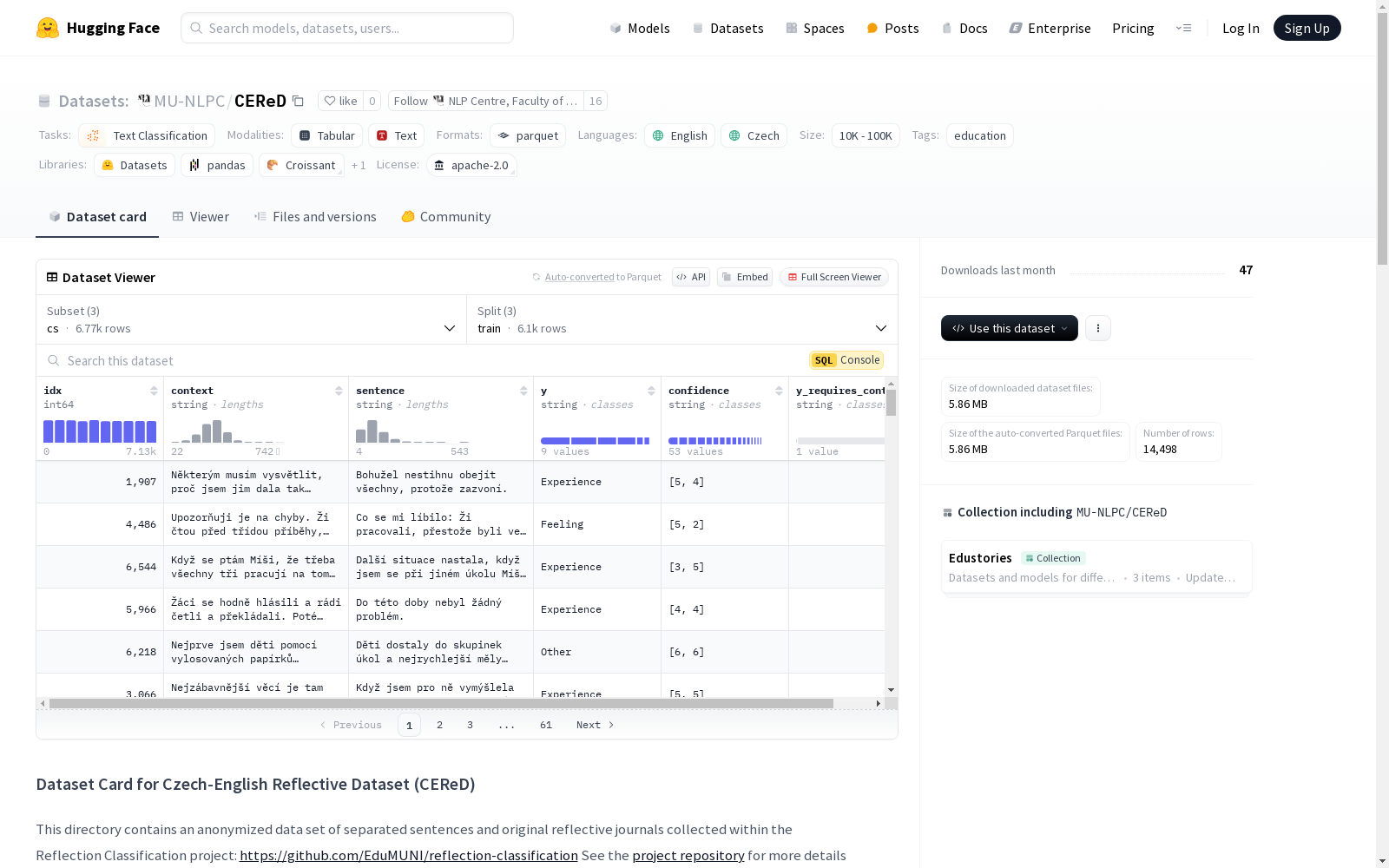Screen dimensions: 1389x868
Task: Sort the idx column using its sort icon
Action: [154, 391]
